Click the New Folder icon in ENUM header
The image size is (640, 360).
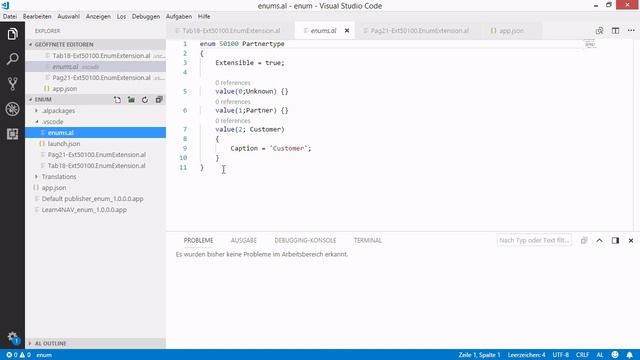point(131,100)
